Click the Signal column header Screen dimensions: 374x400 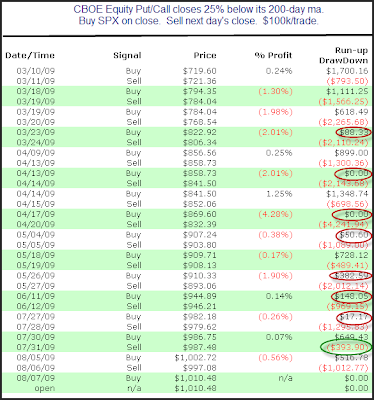(x=127, y=55)
